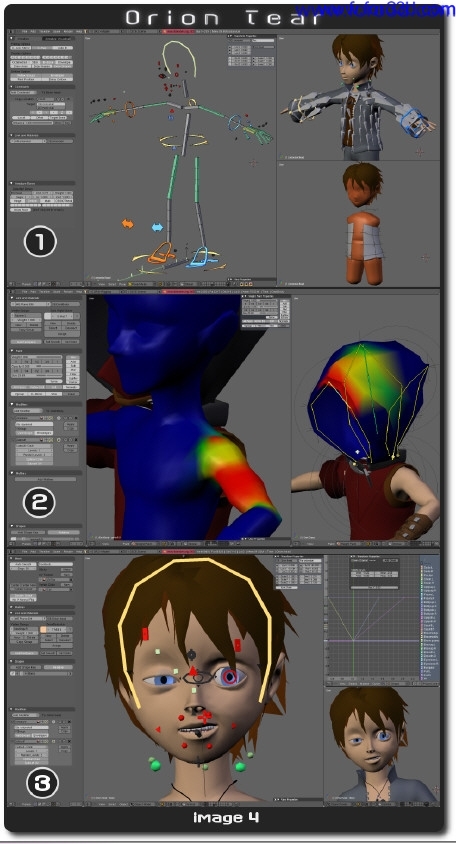Select the orange foot control bone in screenshot 1
The image size is (456, 844).
point(160,253)
